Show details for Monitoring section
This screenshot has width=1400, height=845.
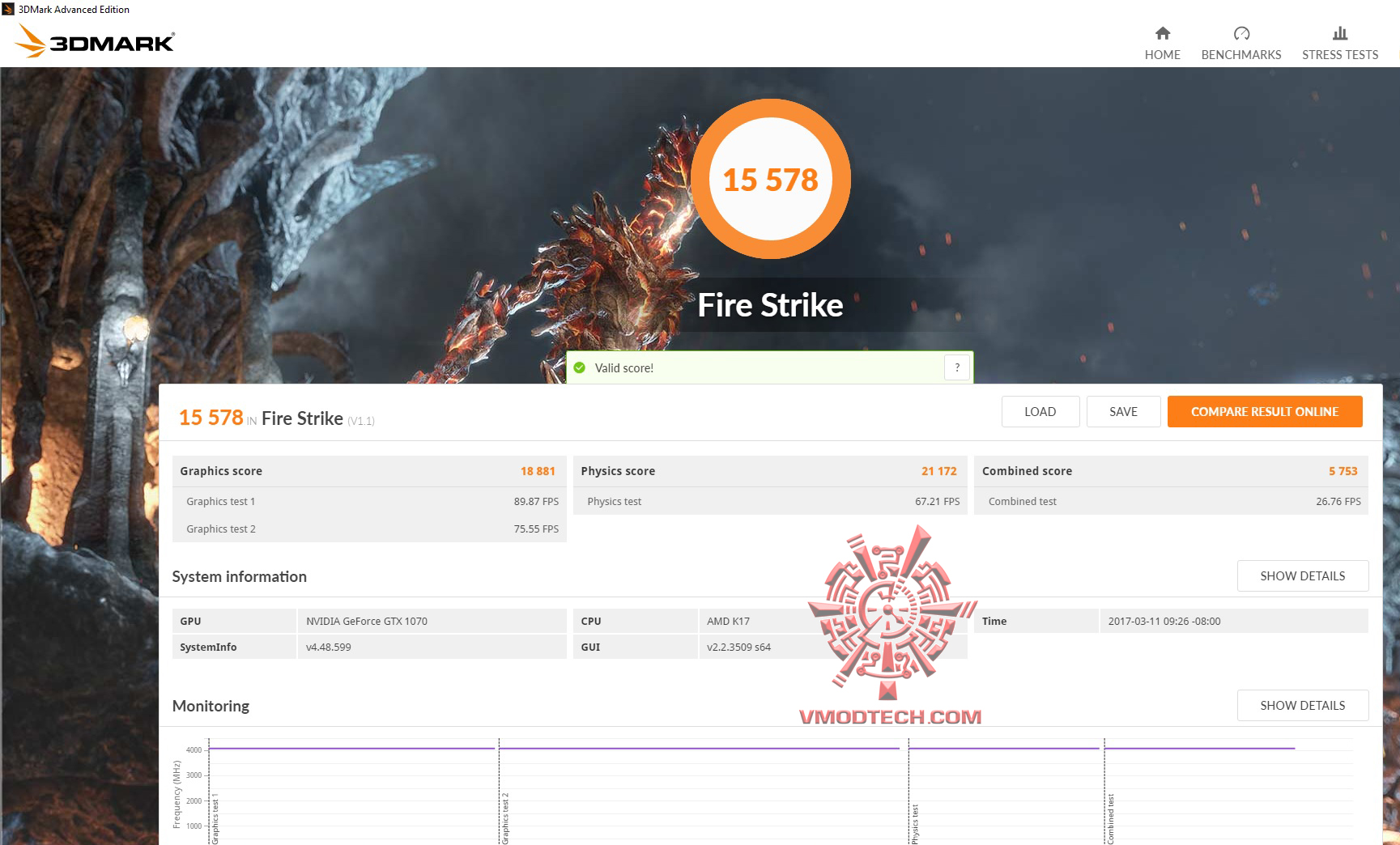click(x=1303, y=705)
